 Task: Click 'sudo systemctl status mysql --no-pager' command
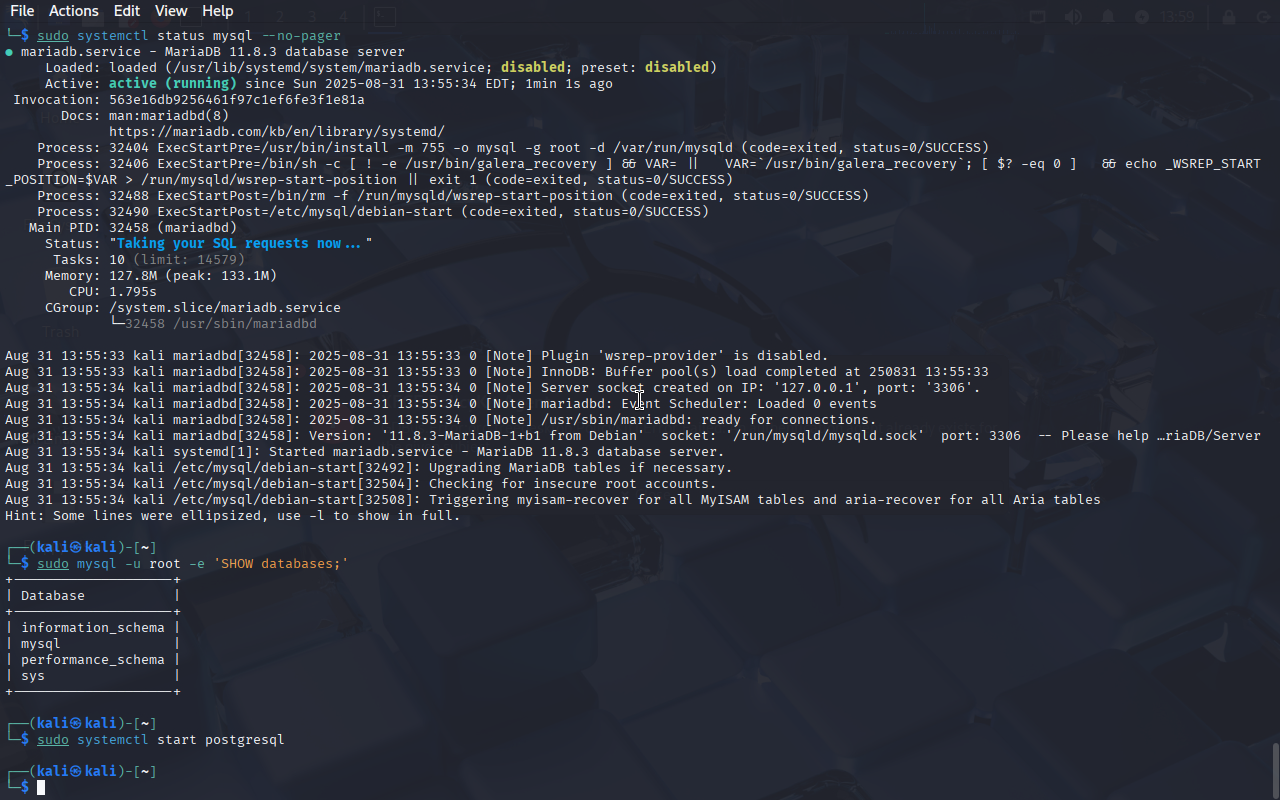[x=189, y=36]
